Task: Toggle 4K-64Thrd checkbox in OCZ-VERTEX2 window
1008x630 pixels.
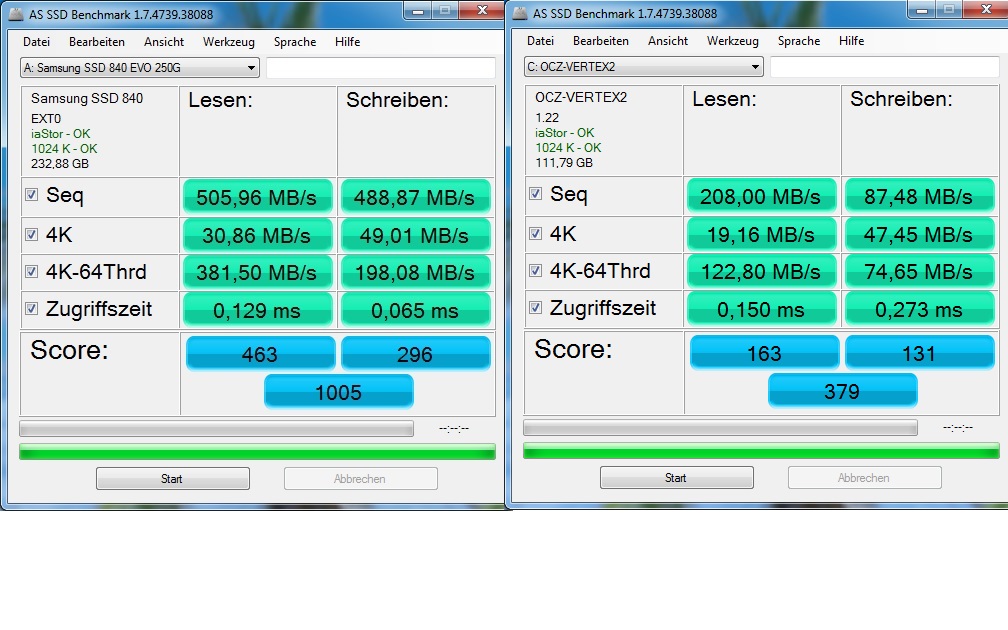Action: [535, 271]
